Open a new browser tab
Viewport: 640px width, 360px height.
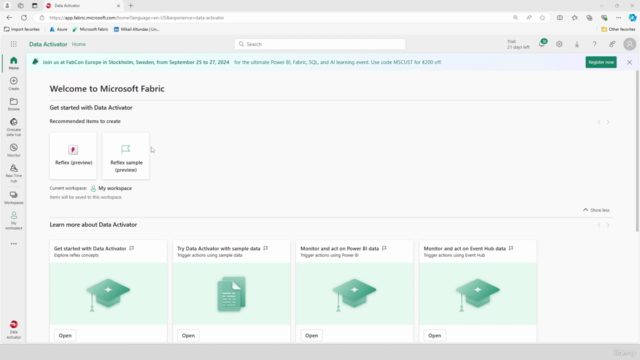pos(131,6)
